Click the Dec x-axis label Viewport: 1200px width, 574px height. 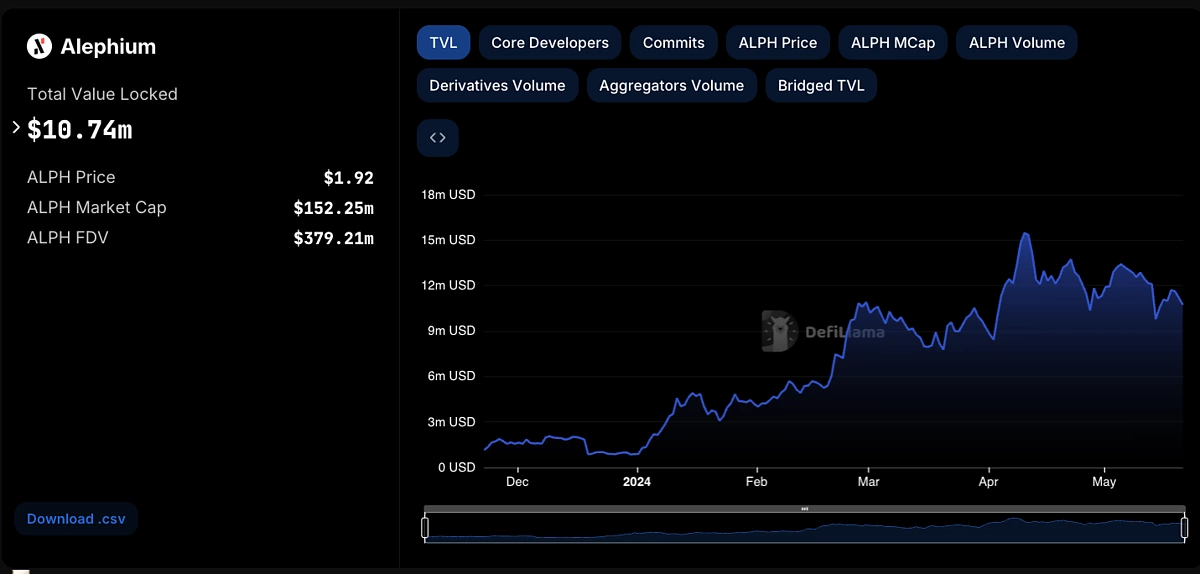[517, 482]
